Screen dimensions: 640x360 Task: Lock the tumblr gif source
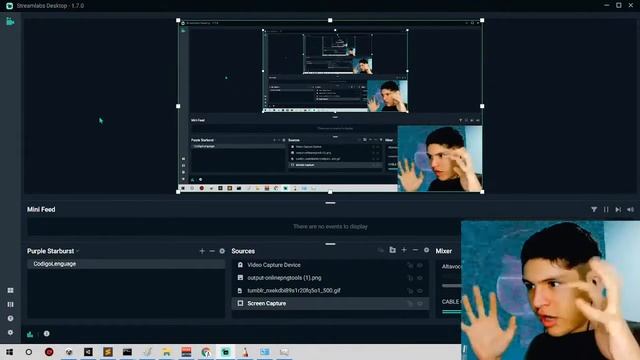click(410, 291)
